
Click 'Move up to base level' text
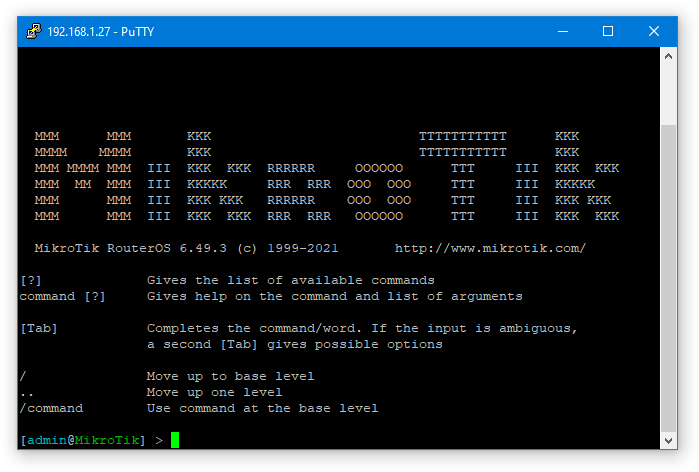[x=230, y=377]
